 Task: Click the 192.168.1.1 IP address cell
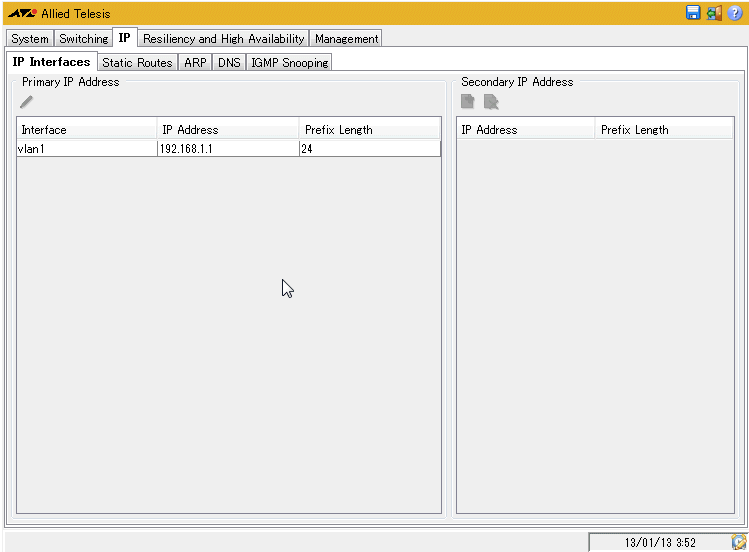[227, 149]
